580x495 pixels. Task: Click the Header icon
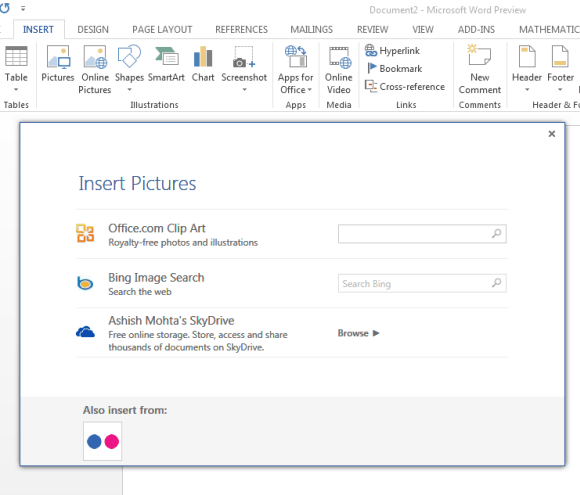[x=527, y=56]
